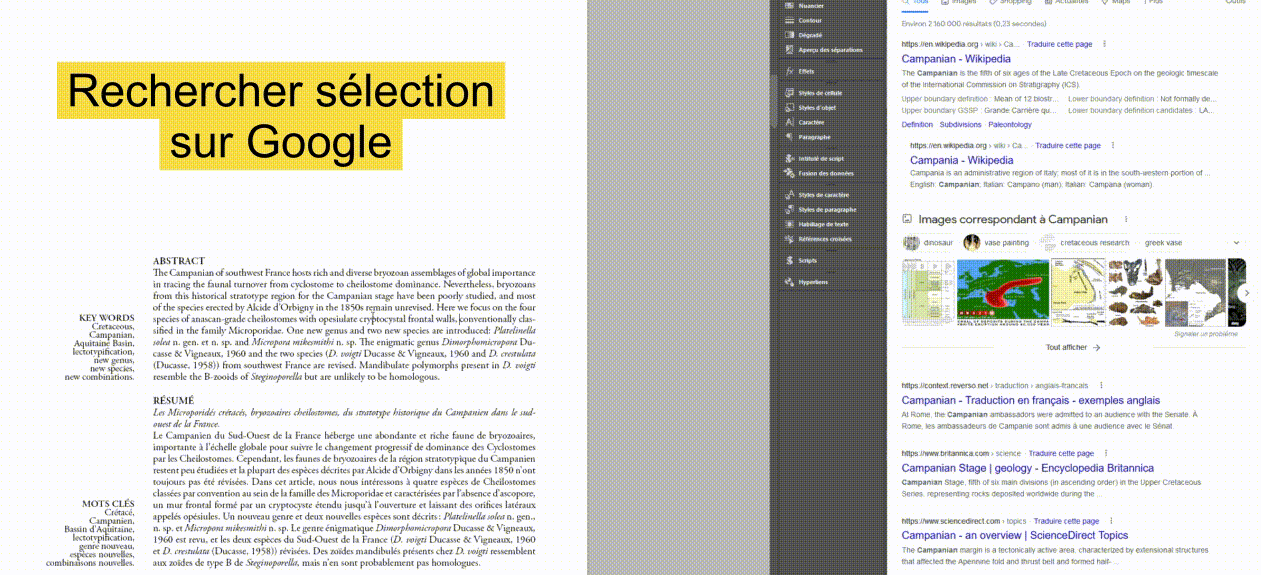
Task: Open three-dot menu beside context.reverso.net result
Action: (1101, 385)
